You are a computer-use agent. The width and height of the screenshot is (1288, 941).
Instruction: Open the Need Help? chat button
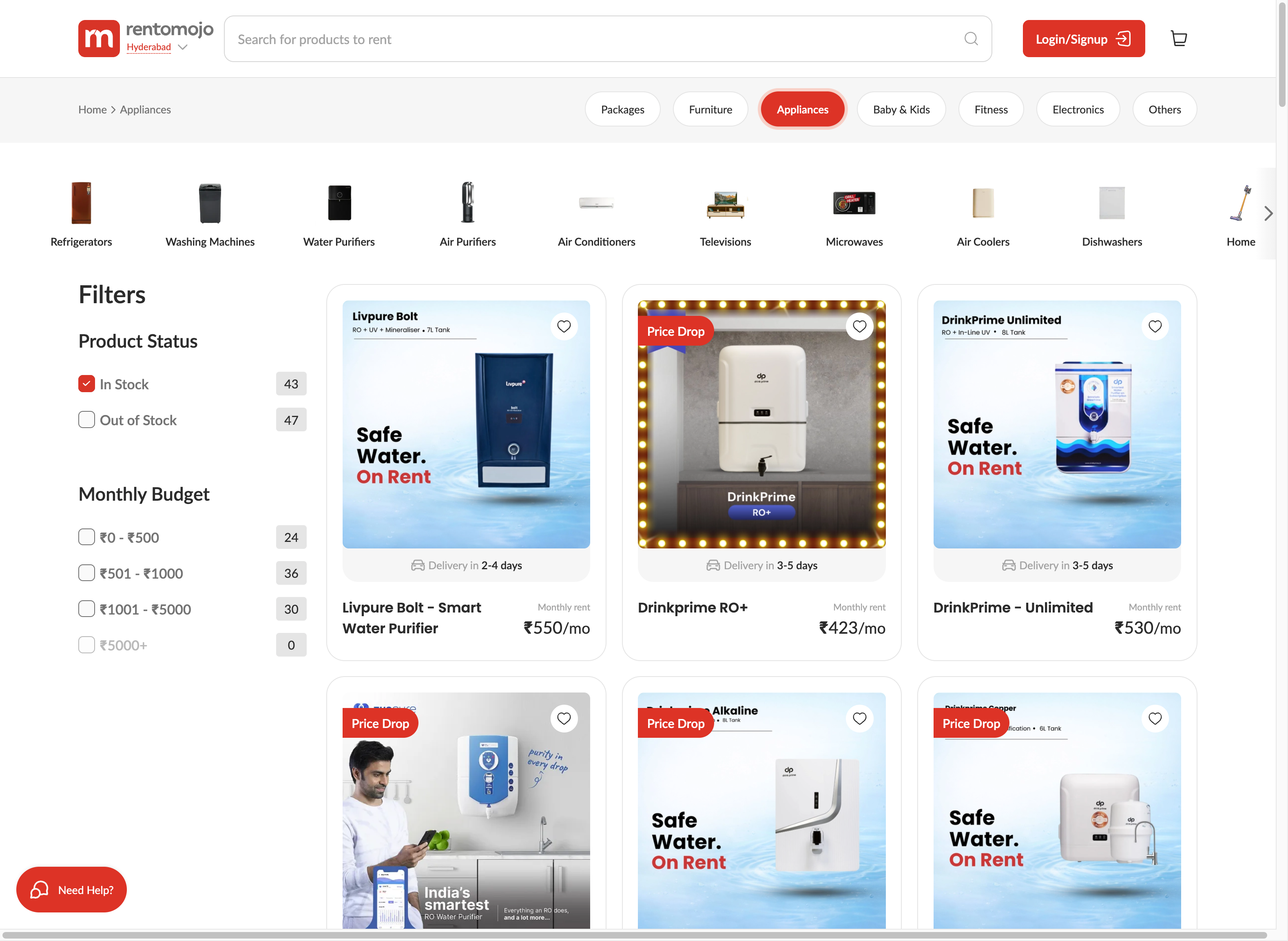point(71,890)
